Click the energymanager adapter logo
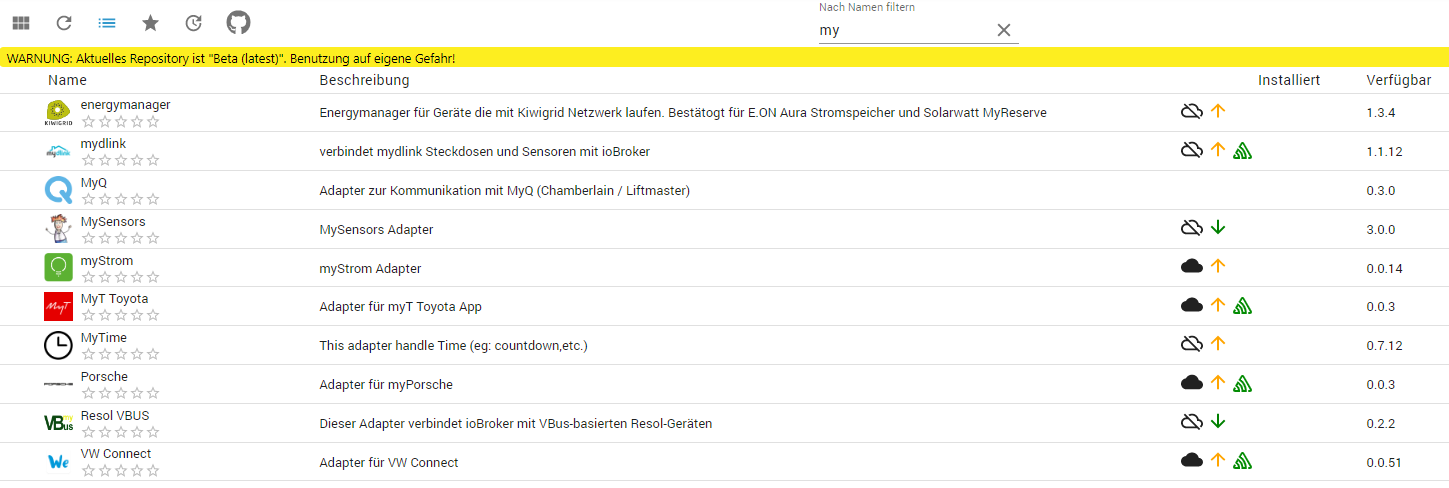This screenshot has width=1449, height=488. 59,113
